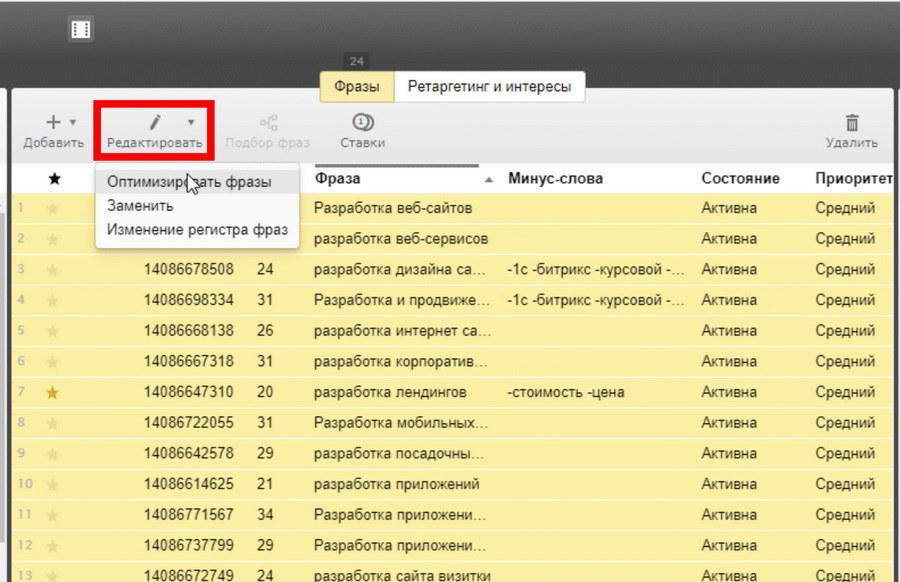Click the Подбор фраз toolbar icon

tap(268, 122)
